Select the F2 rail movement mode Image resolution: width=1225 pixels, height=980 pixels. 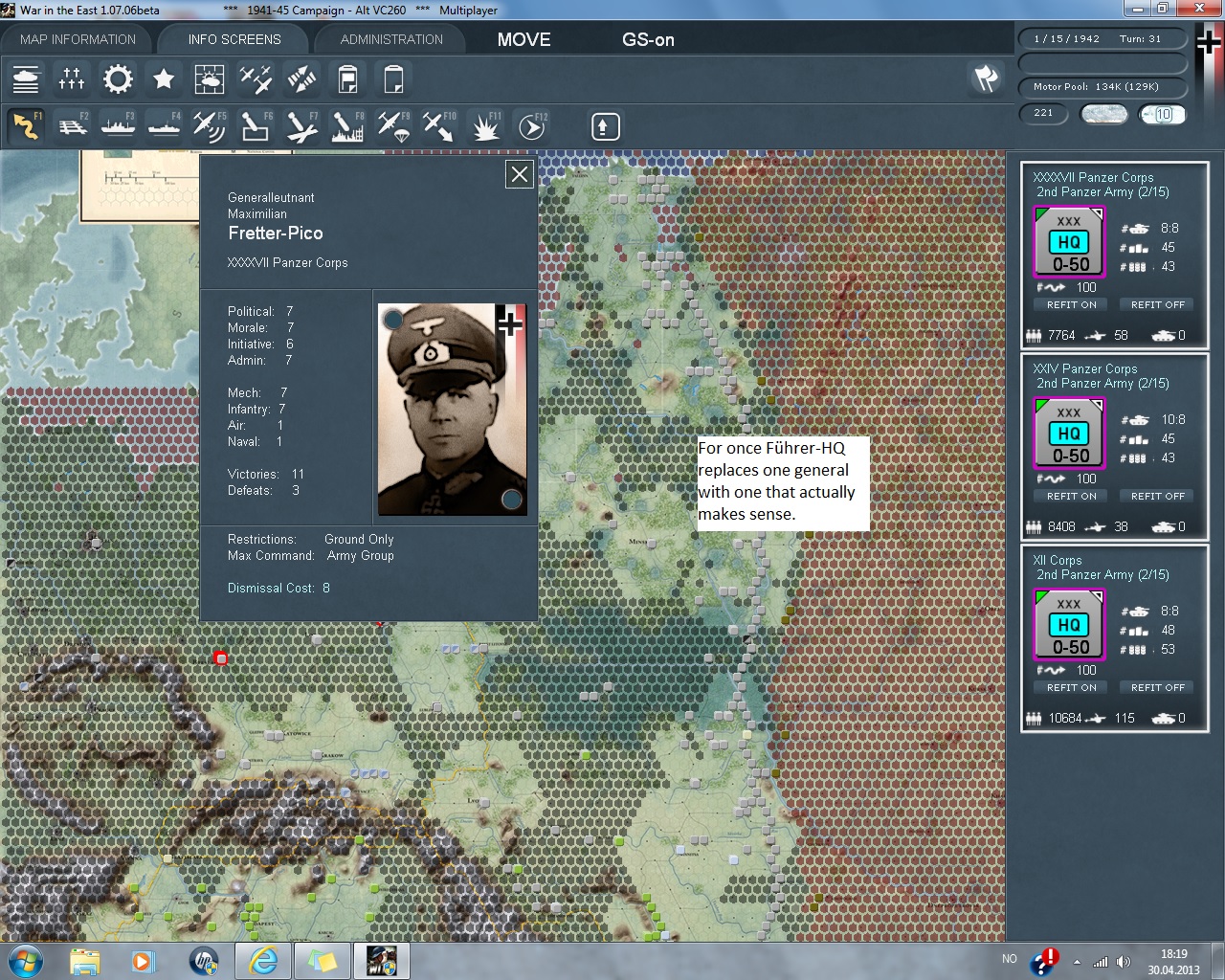(x=73, y=126)
